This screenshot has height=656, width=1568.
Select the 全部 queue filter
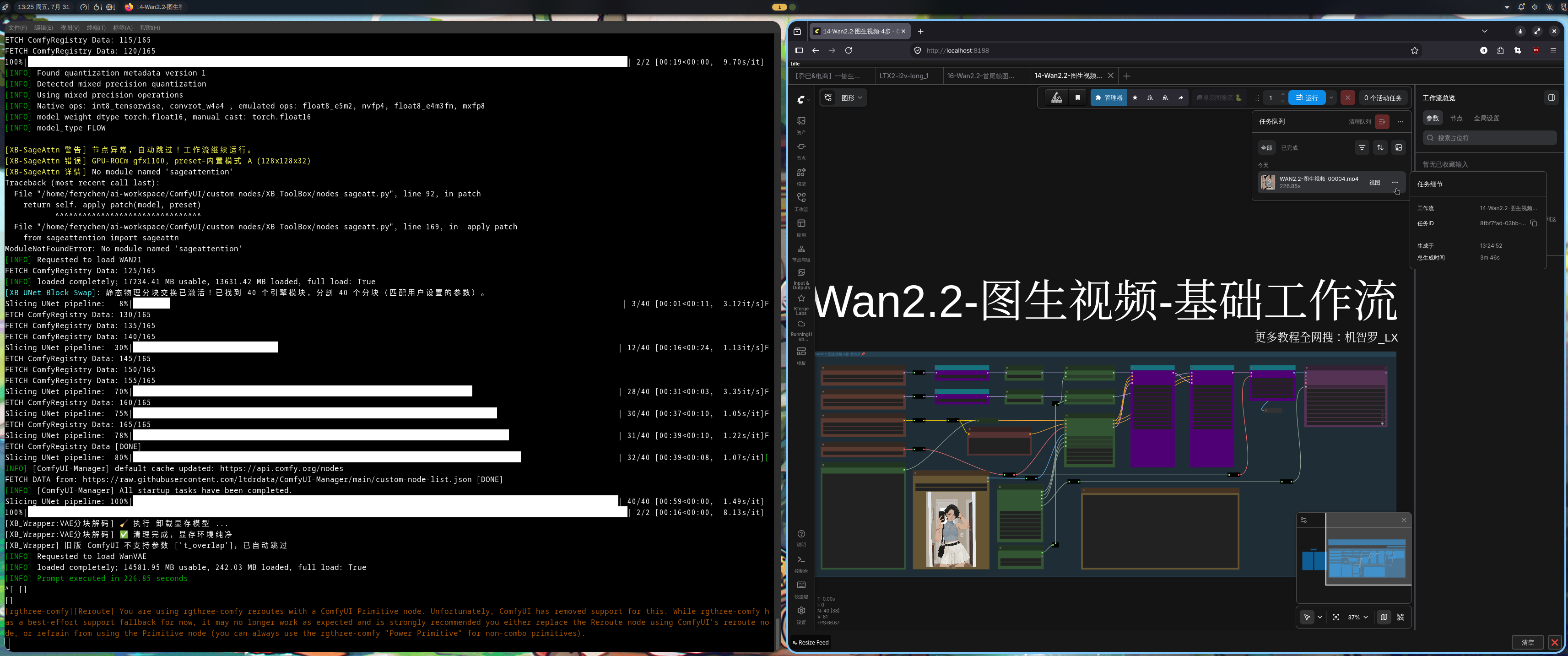(x=1266, y=147)
